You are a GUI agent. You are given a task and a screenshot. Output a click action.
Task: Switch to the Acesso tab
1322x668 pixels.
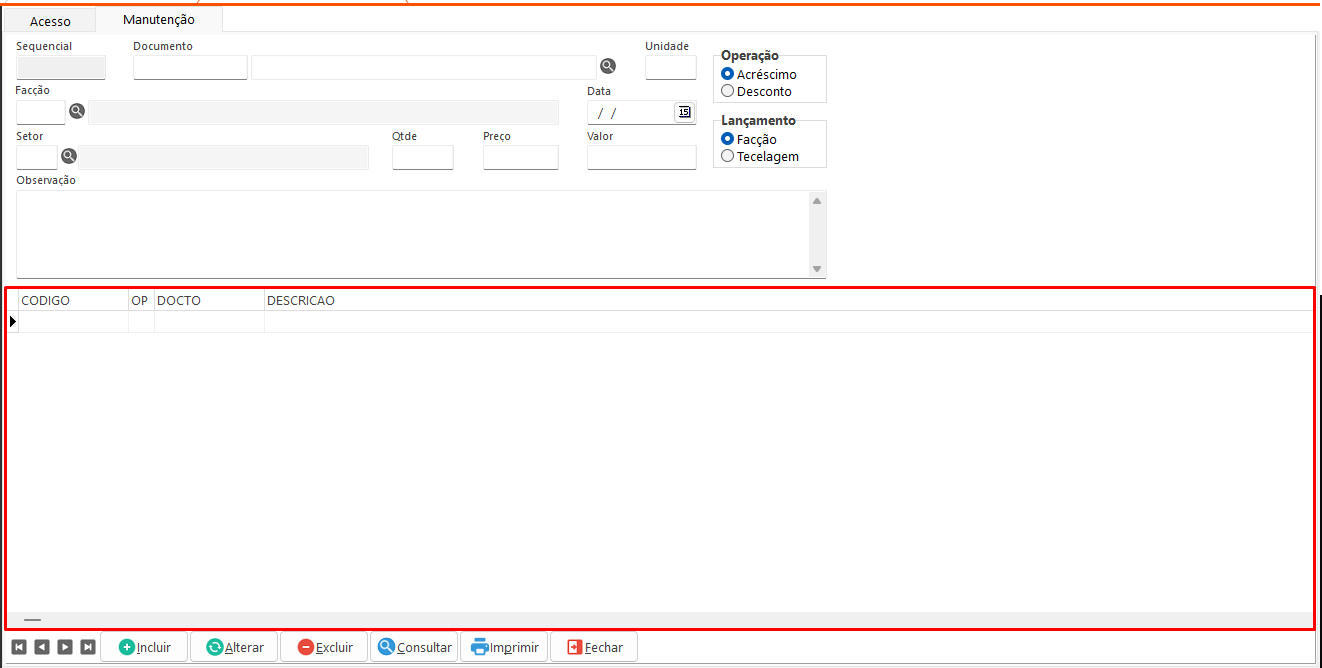50,21
